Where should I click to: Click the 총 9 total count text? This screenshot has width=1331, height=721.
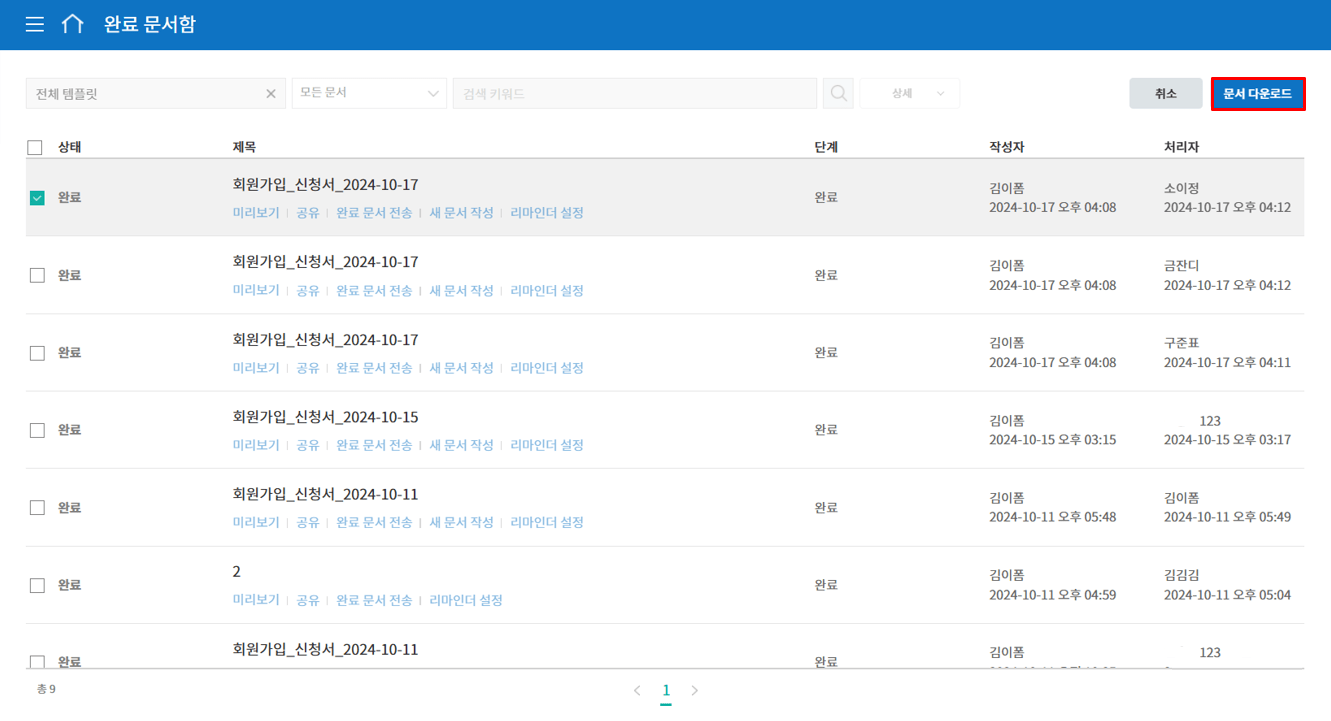coord(46,689)
